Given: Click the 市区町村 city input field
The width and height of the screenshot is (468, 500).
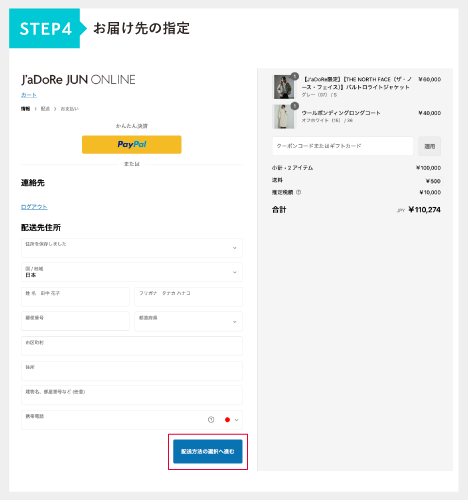Looking at the screenshot, I should (132, 346).
